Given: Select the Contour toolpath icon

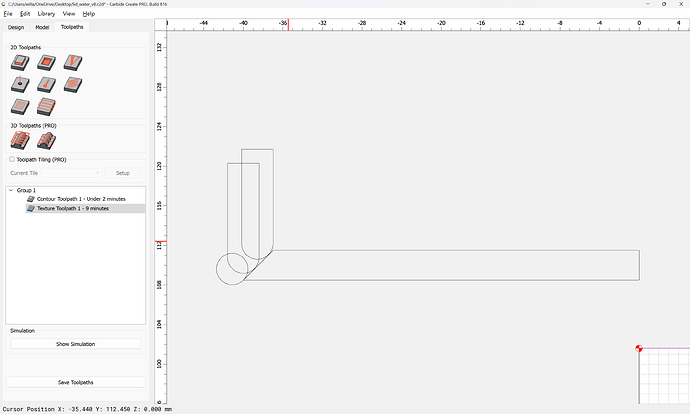Looking at the screenshot, I should [20, 62].
